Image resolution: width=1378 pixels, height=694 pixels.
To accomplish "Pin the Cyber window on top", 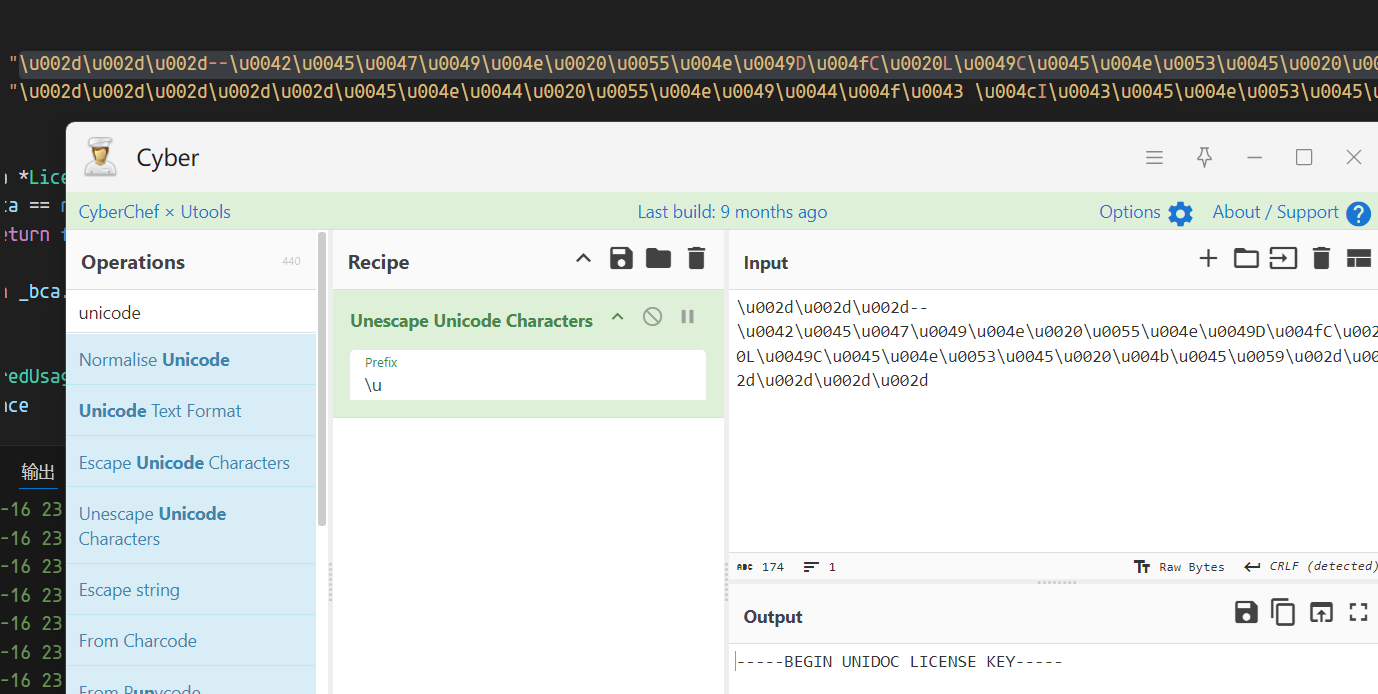I will (x=1204, y=157).
